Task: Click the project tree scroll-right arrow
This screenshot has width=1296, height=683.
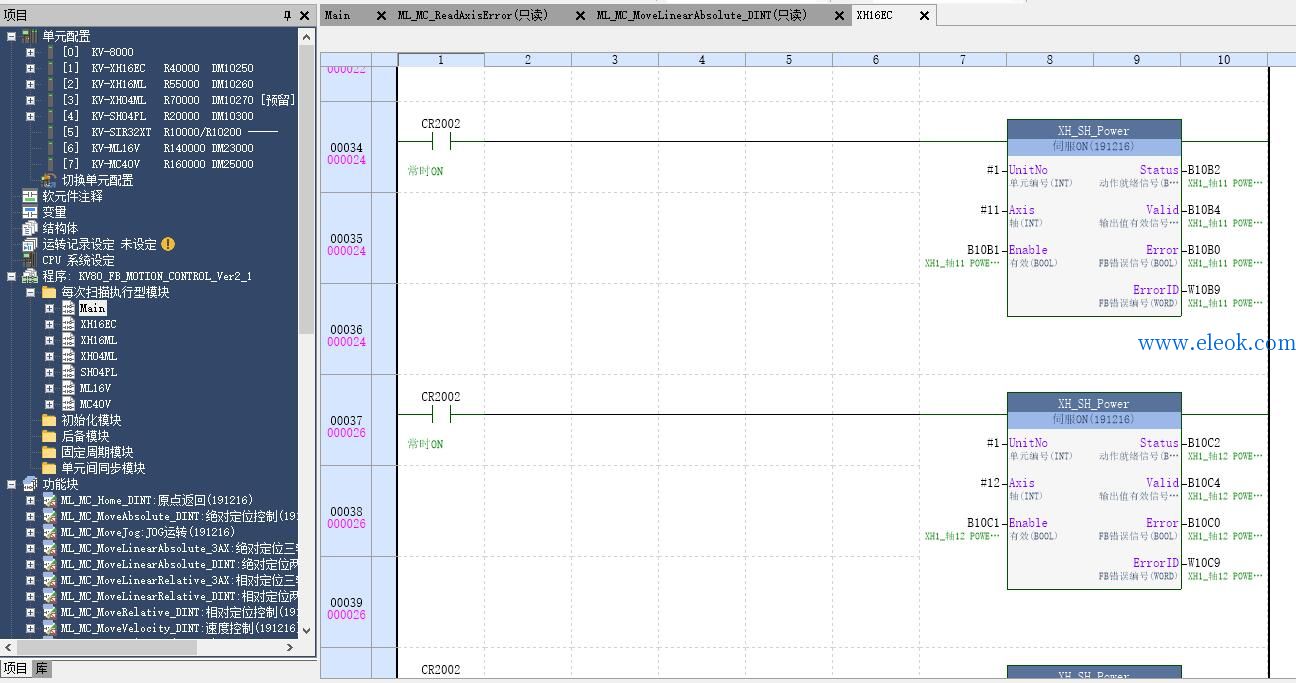Action: pos(290,647)
